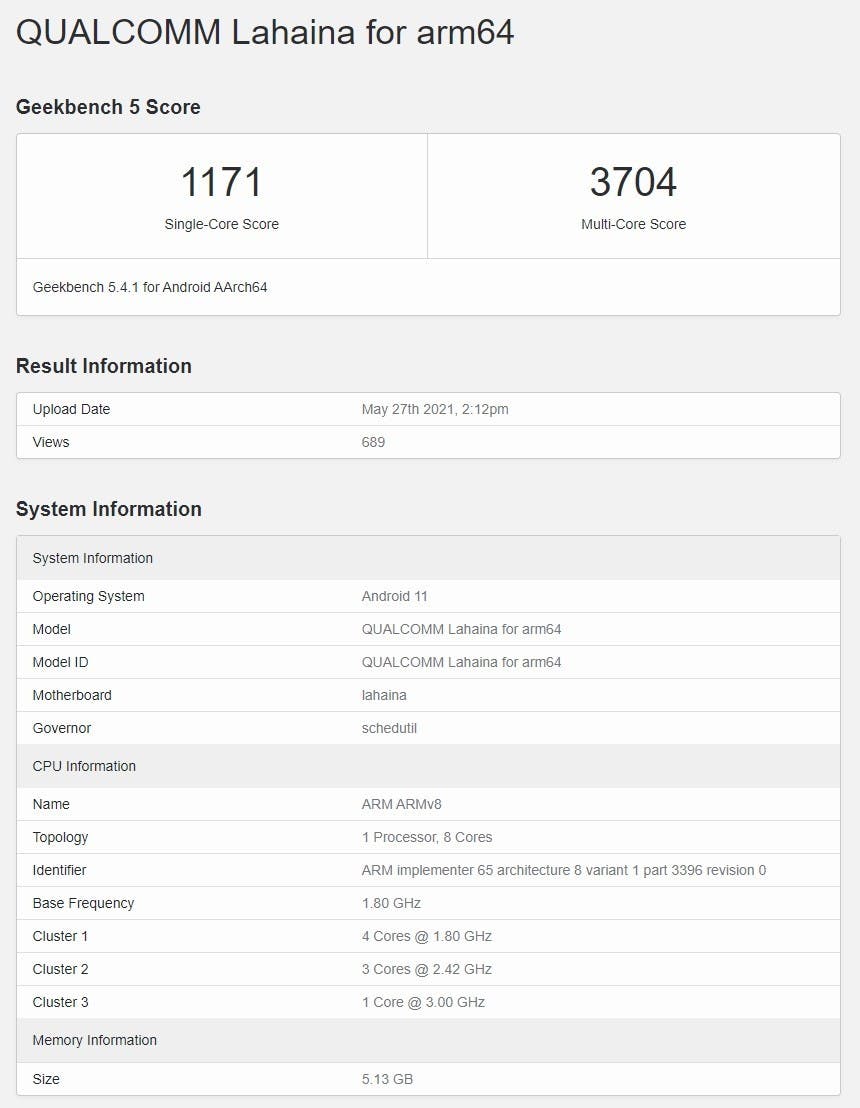Click the Operating System label
The image size is (860, 1108).
tap(88, 596)
